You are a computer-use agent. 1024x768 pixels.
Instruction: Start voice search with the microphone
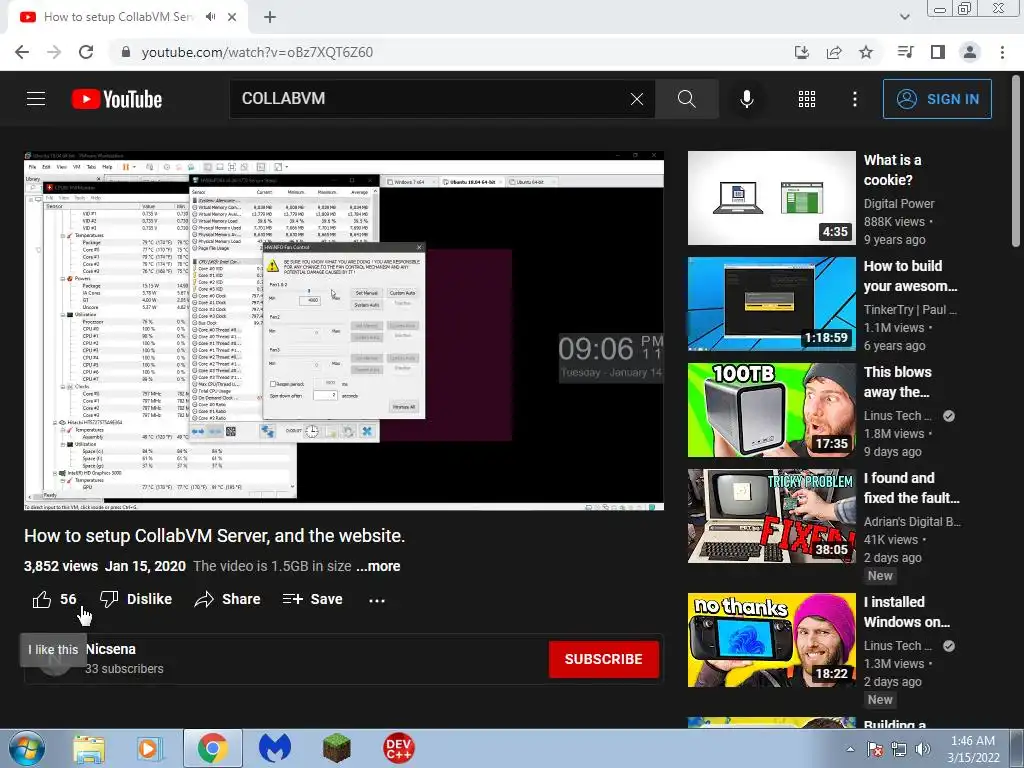(746, 99)
